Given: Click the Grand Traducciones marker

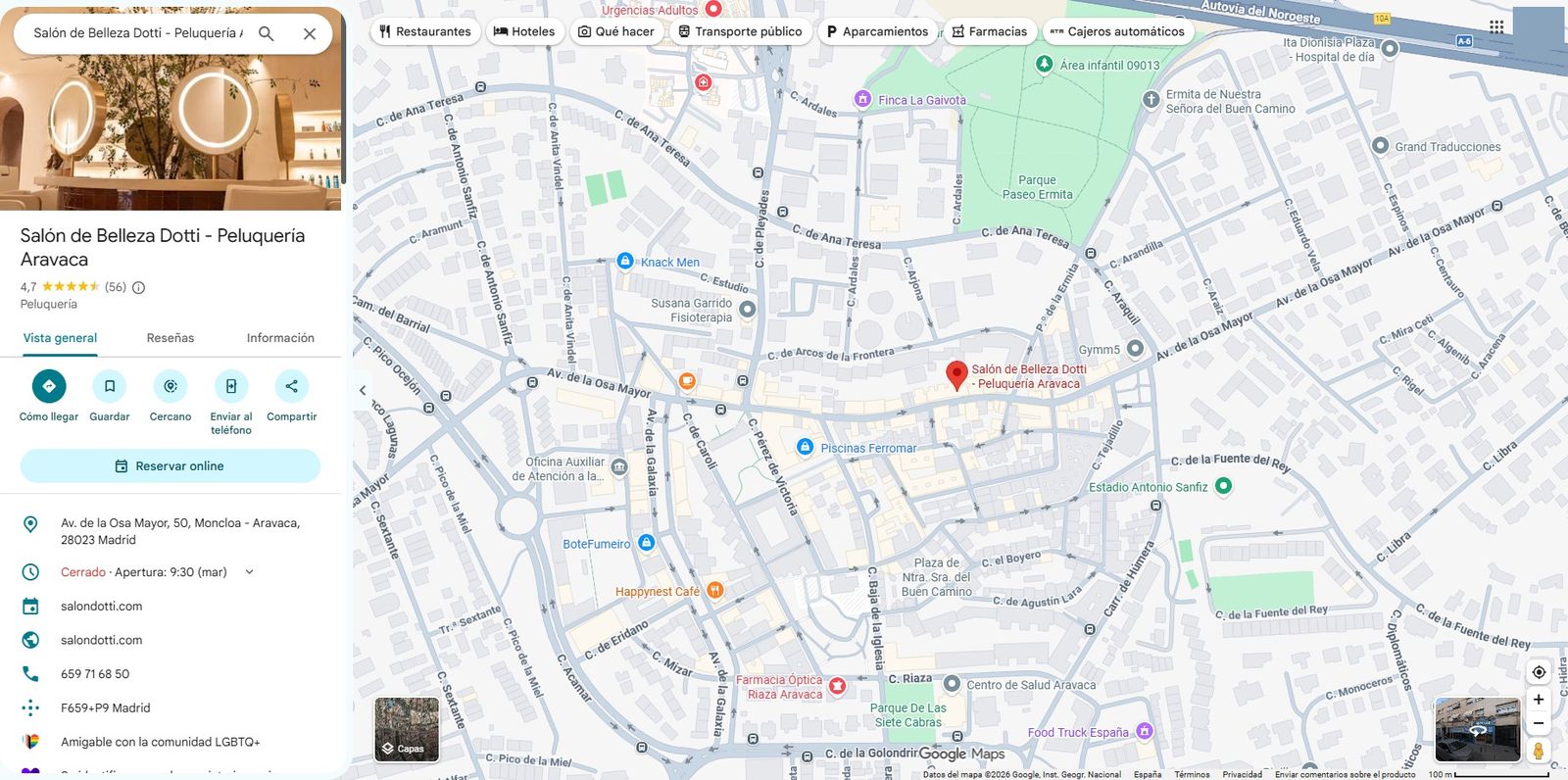Looking at the screenshot, I should 1380,146.
